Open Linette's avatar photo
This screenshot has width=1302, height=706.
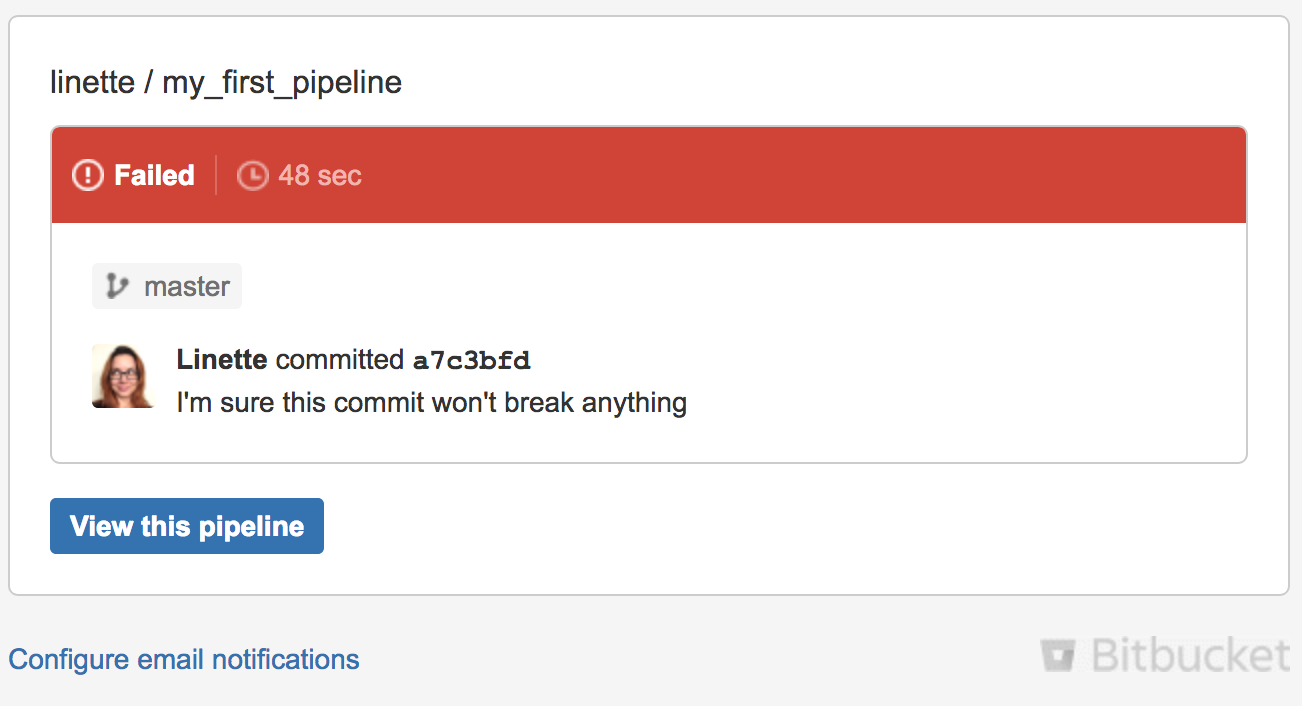tap(123, 376)
